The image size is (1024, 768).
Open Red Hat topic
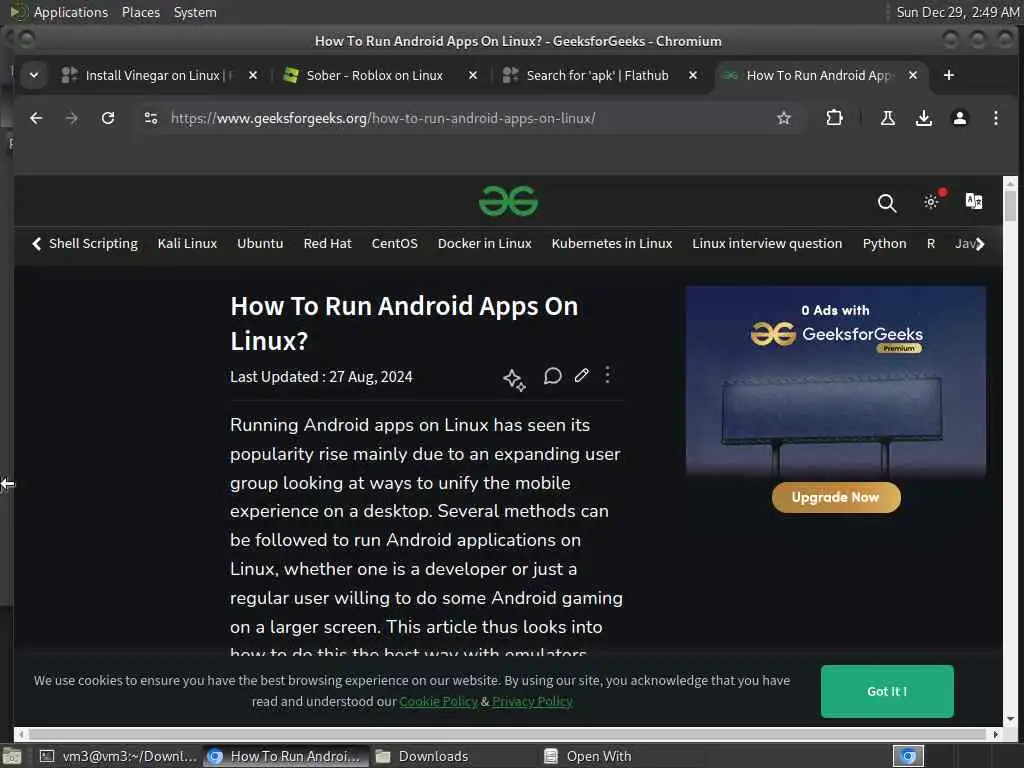coord(327,244)
